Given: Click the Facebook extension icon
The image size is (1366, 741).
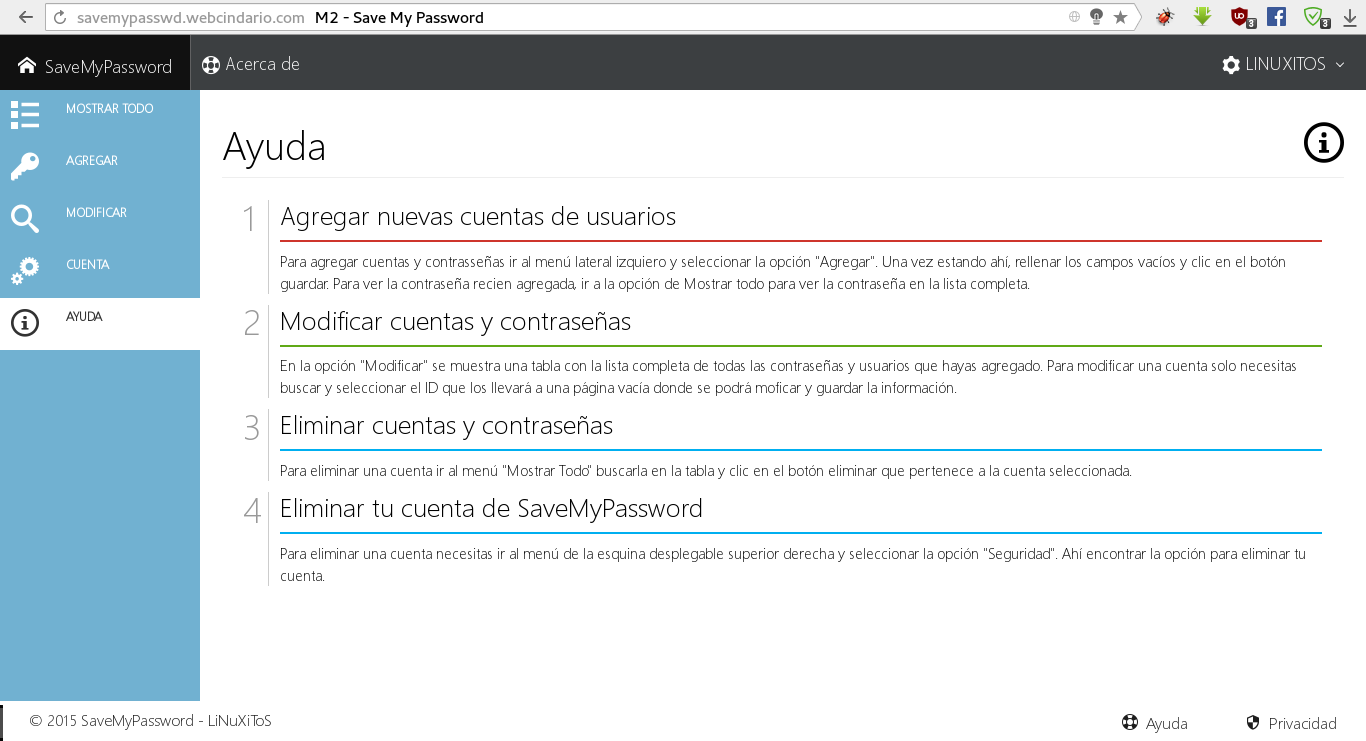Looking at the screenshot, I should click(x=1276, y=16).
